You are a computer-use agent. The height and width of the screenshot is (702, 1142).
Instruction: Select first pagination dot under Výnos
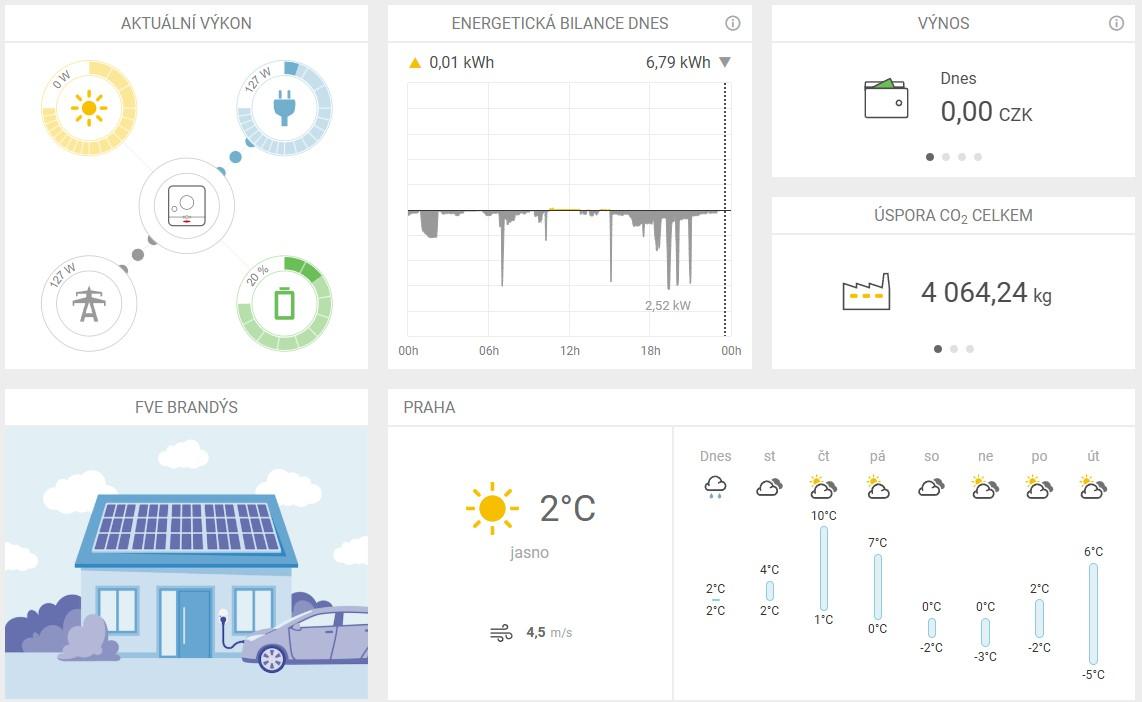pyautogui.click(x=930, y=157)
